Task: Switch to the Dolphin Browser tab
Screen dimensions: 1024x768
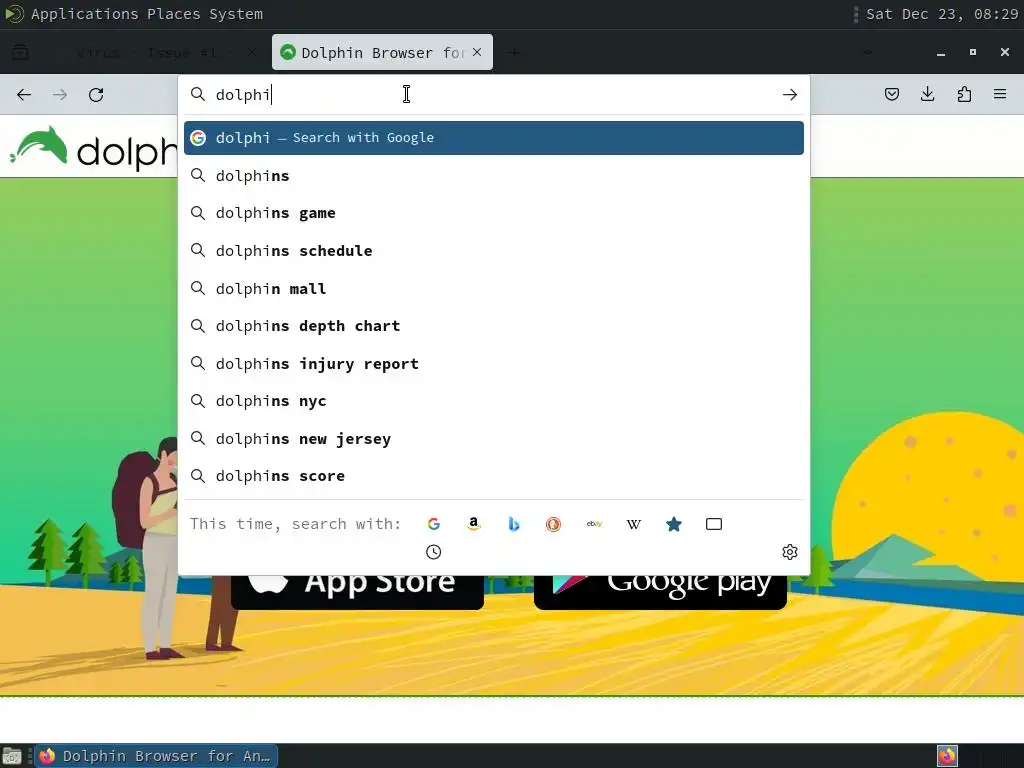Action: click(x=382, y=52)
